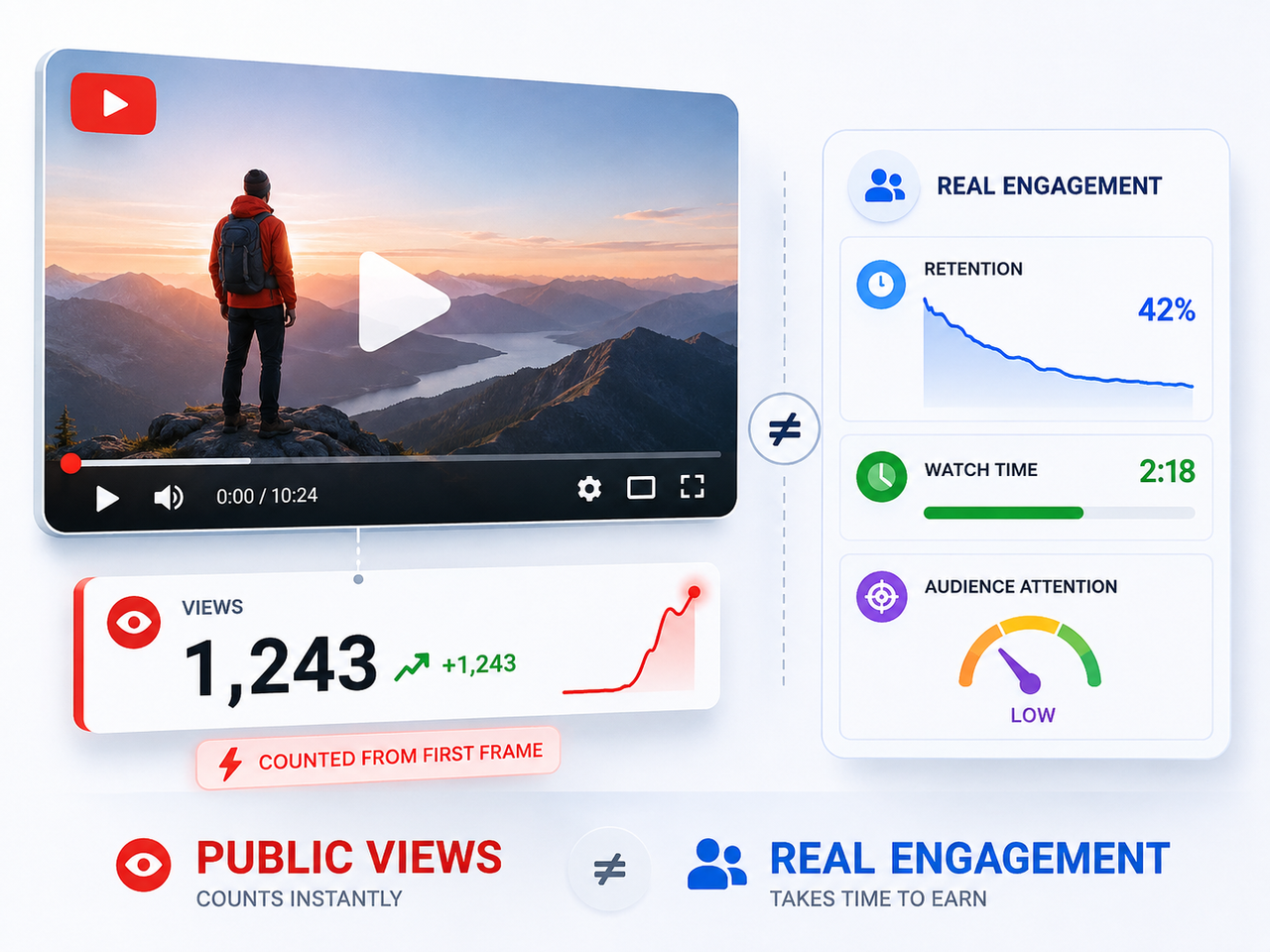
Task: Click the 42% retention value
Action: pyautogui.click(x=1167, y=309)
